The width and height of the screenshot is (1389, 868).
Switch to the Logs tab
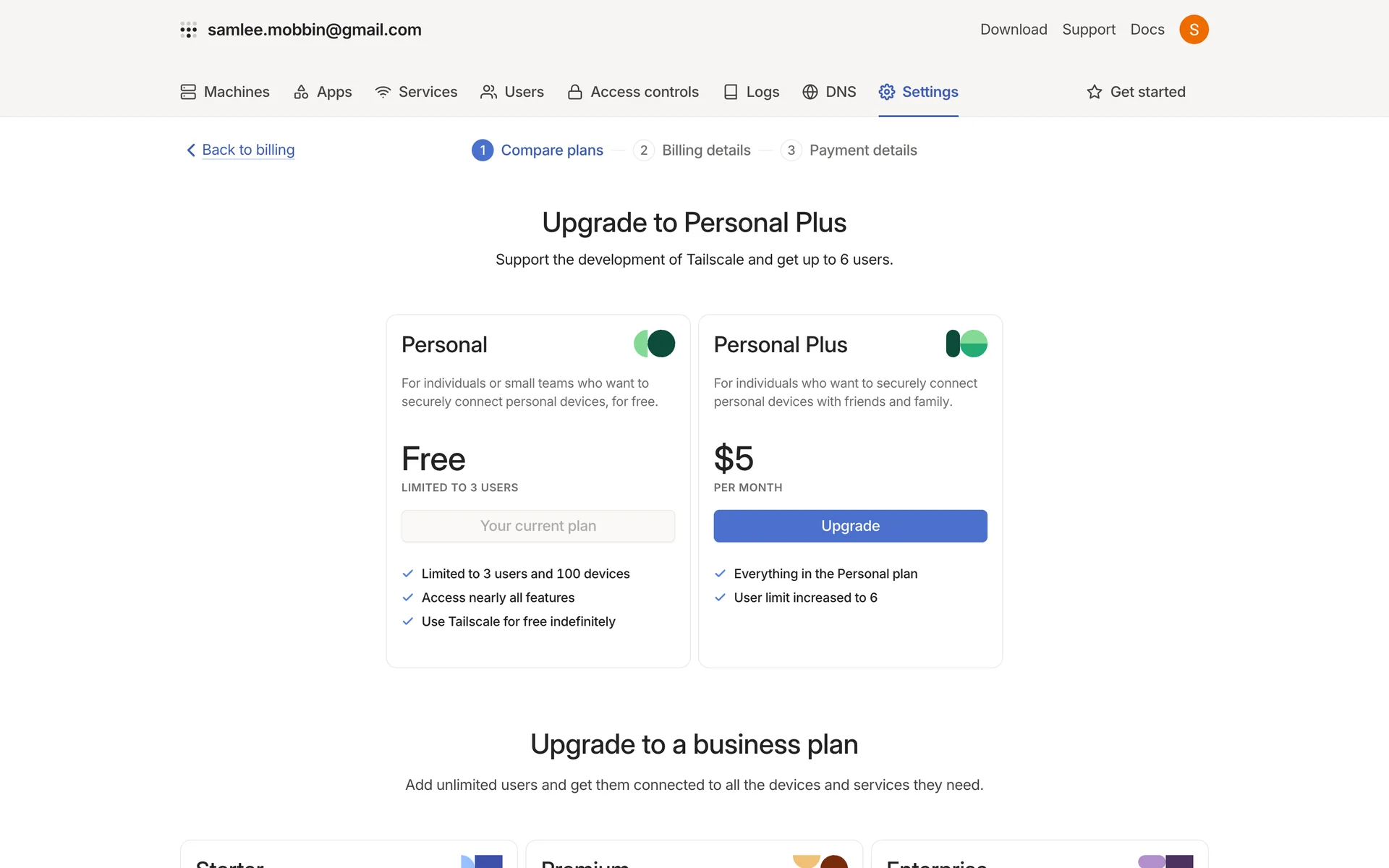click(x=752, y=92)
